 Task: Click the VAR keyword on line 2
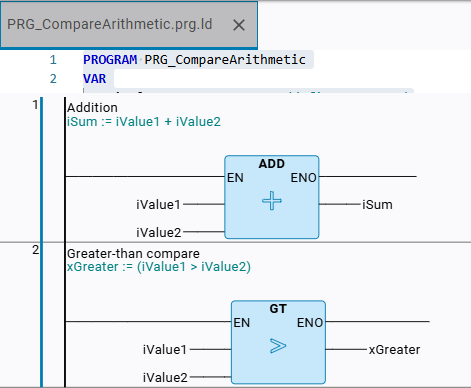pos(95,79)
